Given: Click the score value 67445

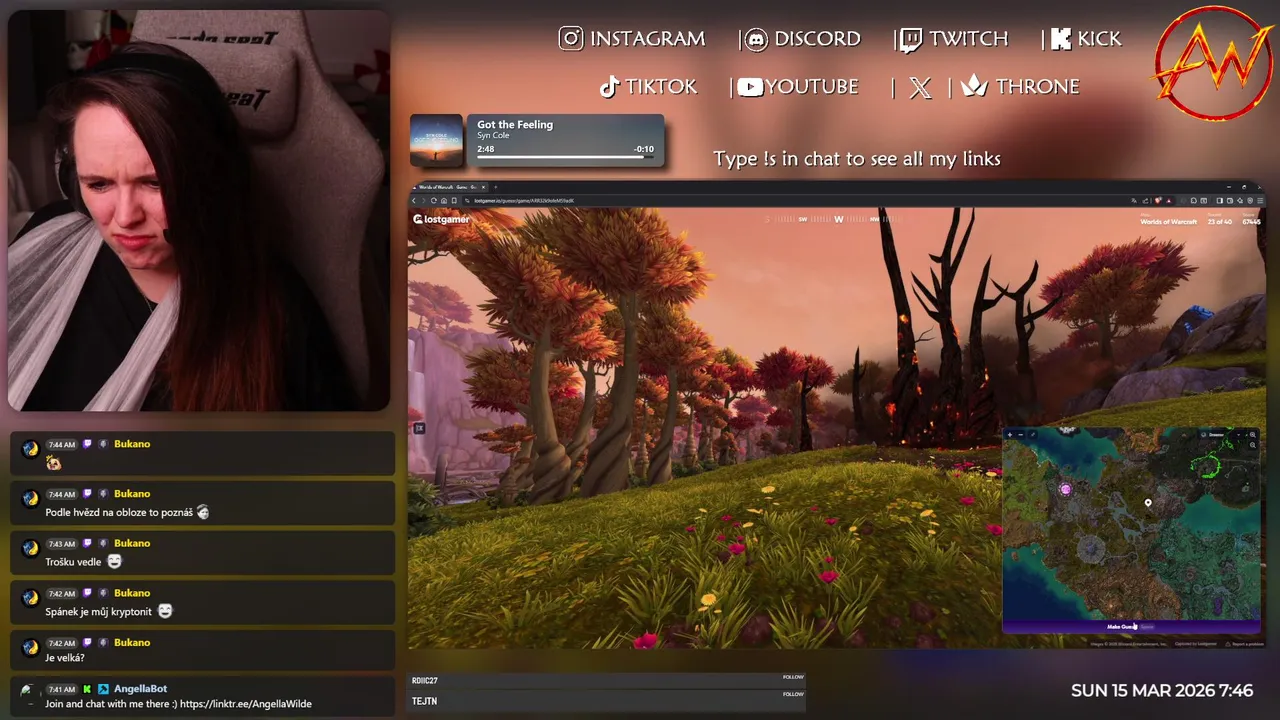Looking at the screenshot, I should (x=1251, y=221).
